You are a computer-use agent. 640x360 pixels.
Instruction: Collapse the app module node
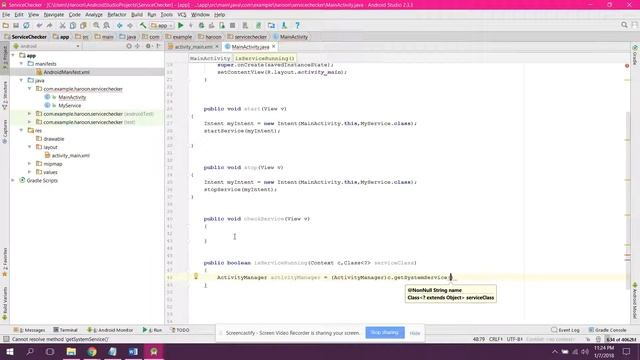tap(13, 55)
